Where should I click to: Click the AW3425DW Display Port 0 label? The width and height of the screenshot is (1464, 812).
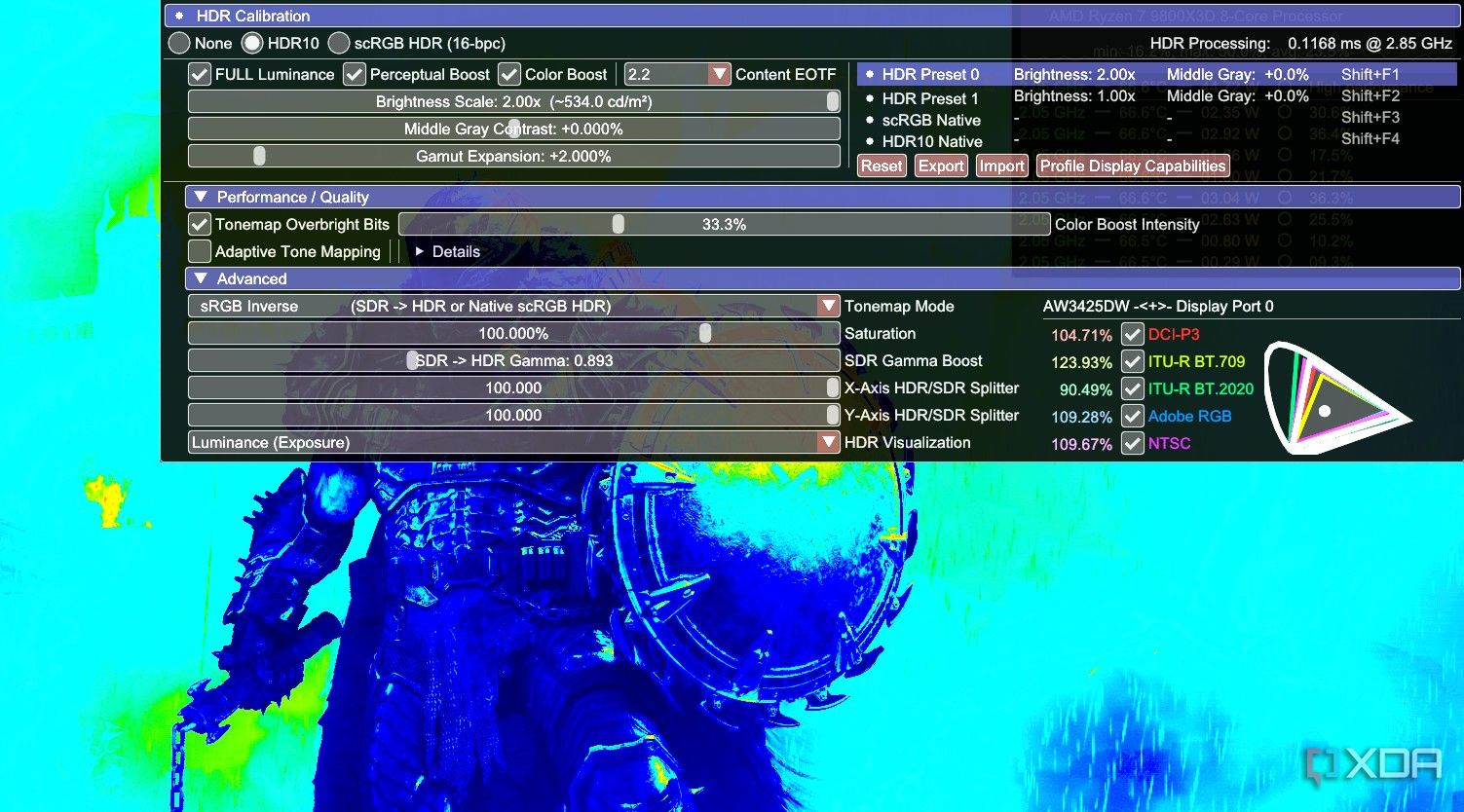[1158, 306]
